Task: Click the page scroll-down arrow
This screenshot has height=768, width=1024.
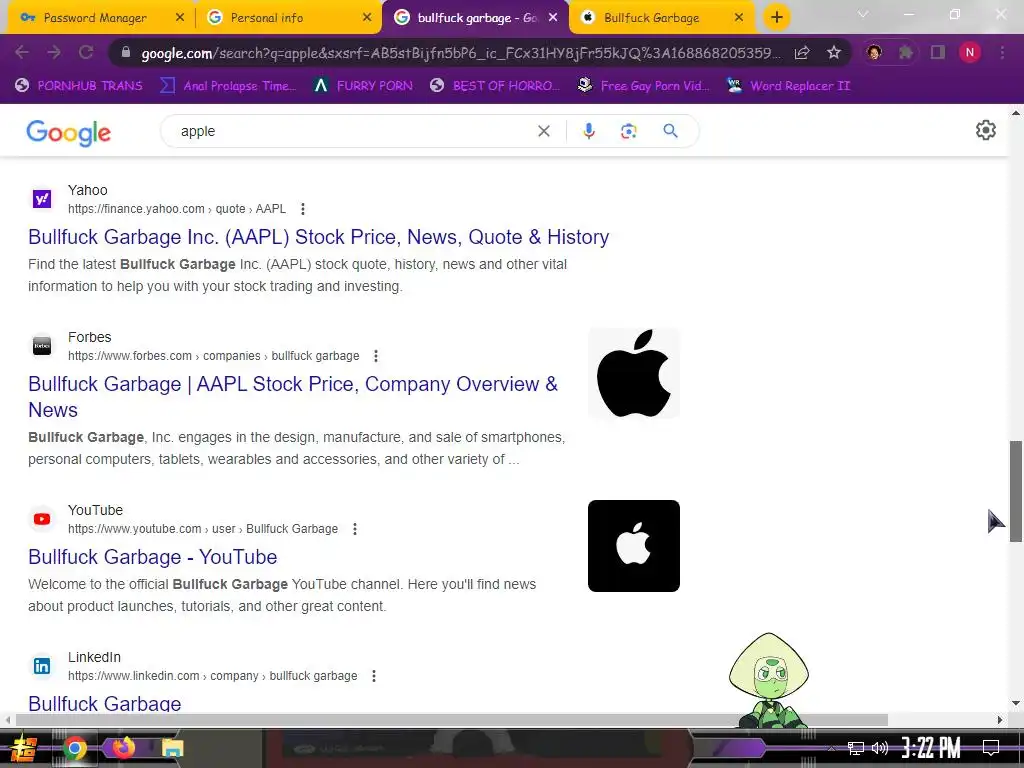Action: coord(1016,703)
